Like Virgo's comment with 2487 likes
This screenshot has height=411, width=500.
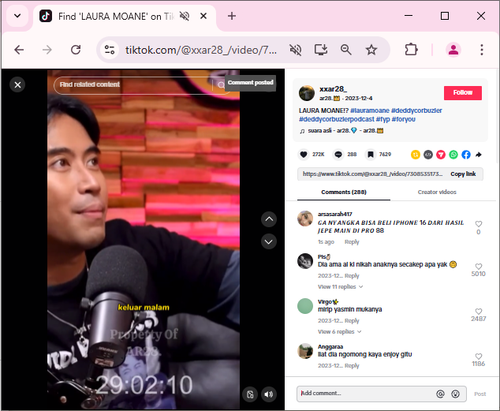click(478, 311)
